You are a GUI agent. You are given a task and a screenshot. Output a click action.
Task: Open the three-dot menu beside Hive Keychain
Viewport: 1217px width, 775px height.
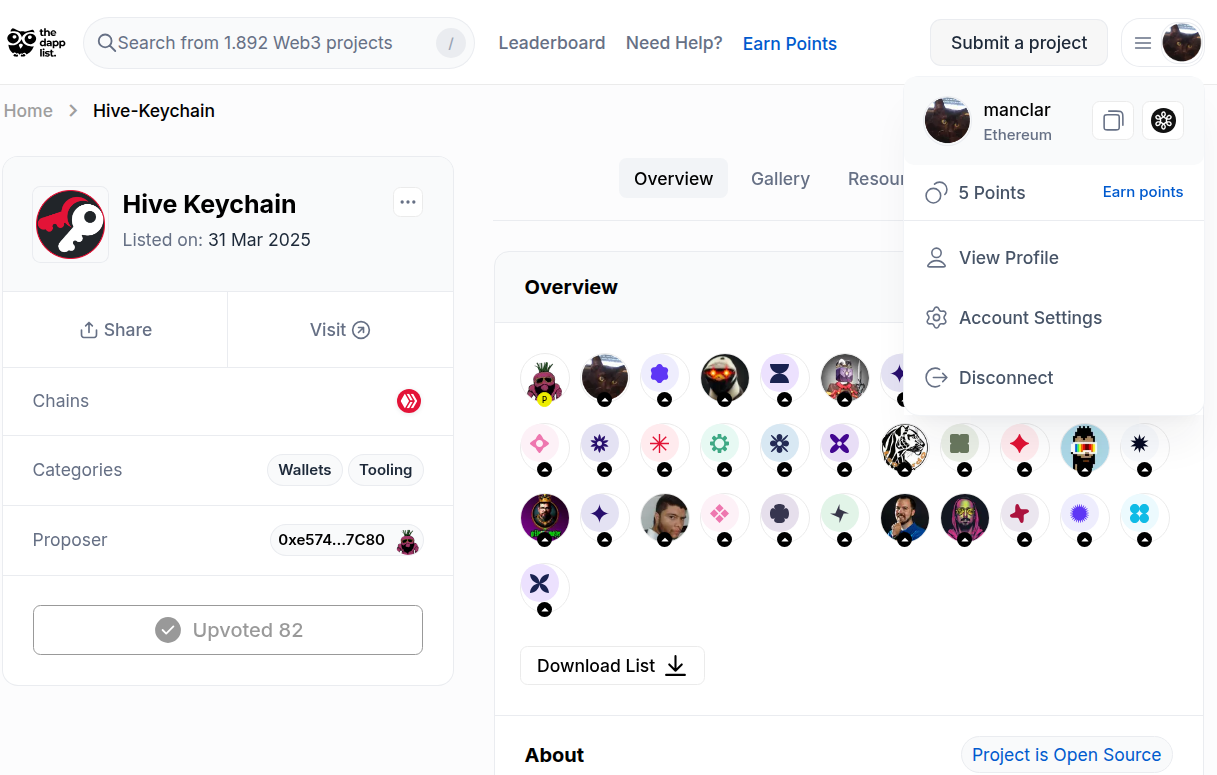click(x=408, y=202)
